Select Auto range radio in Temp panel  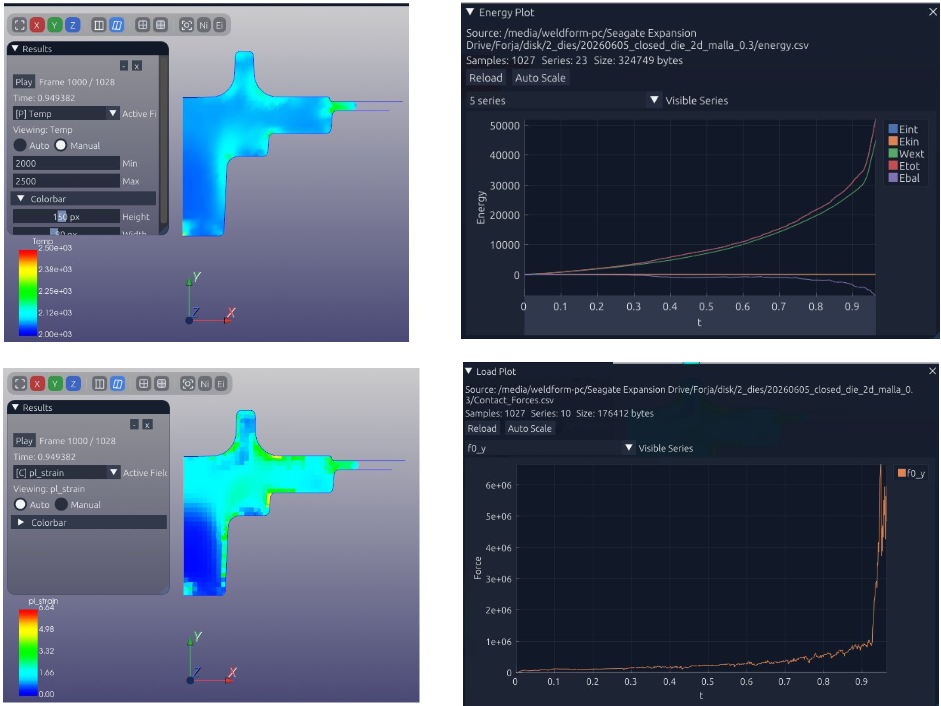[20, 145]
